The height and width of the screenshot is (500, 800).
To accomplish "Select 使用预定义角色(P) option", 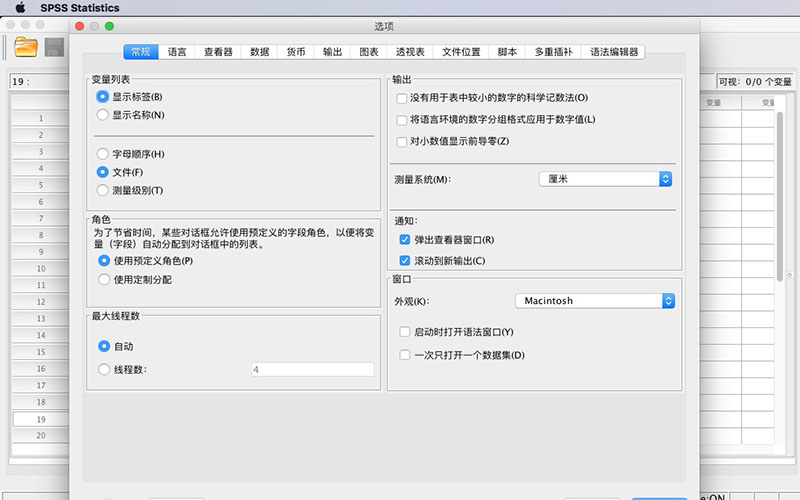I will click(x=104, y=261).
